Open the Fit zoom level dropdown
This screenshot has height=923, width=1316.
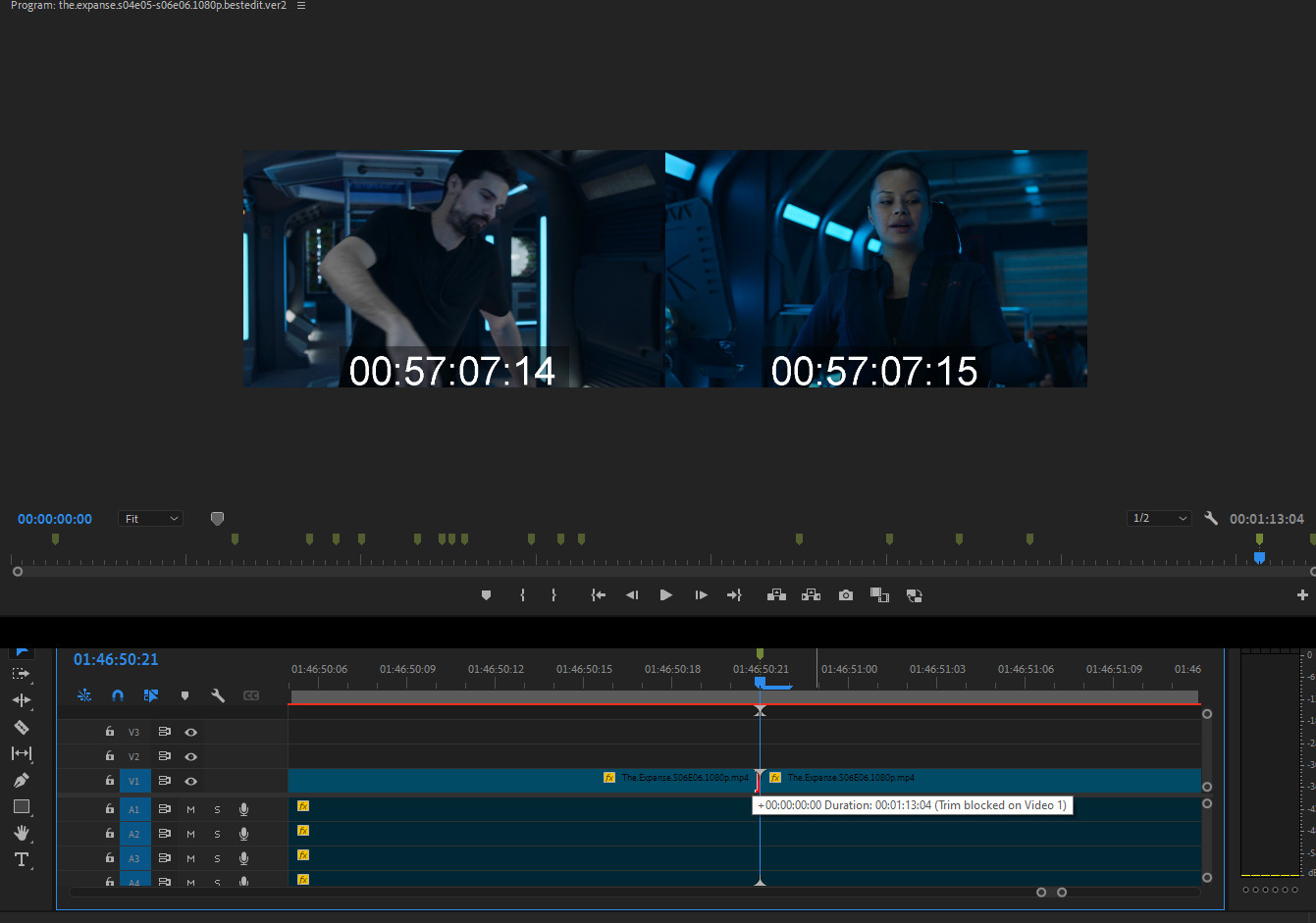click(x=151, y=519)
